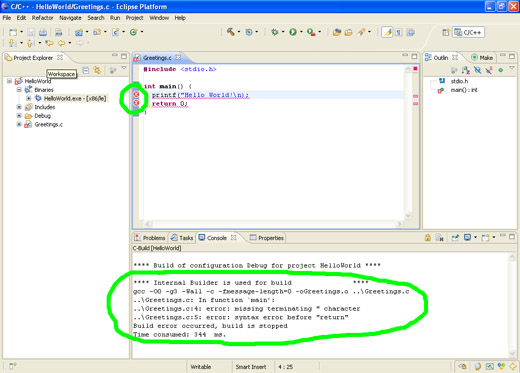Collapse the HelloWorld project node

tap(9, 81)
